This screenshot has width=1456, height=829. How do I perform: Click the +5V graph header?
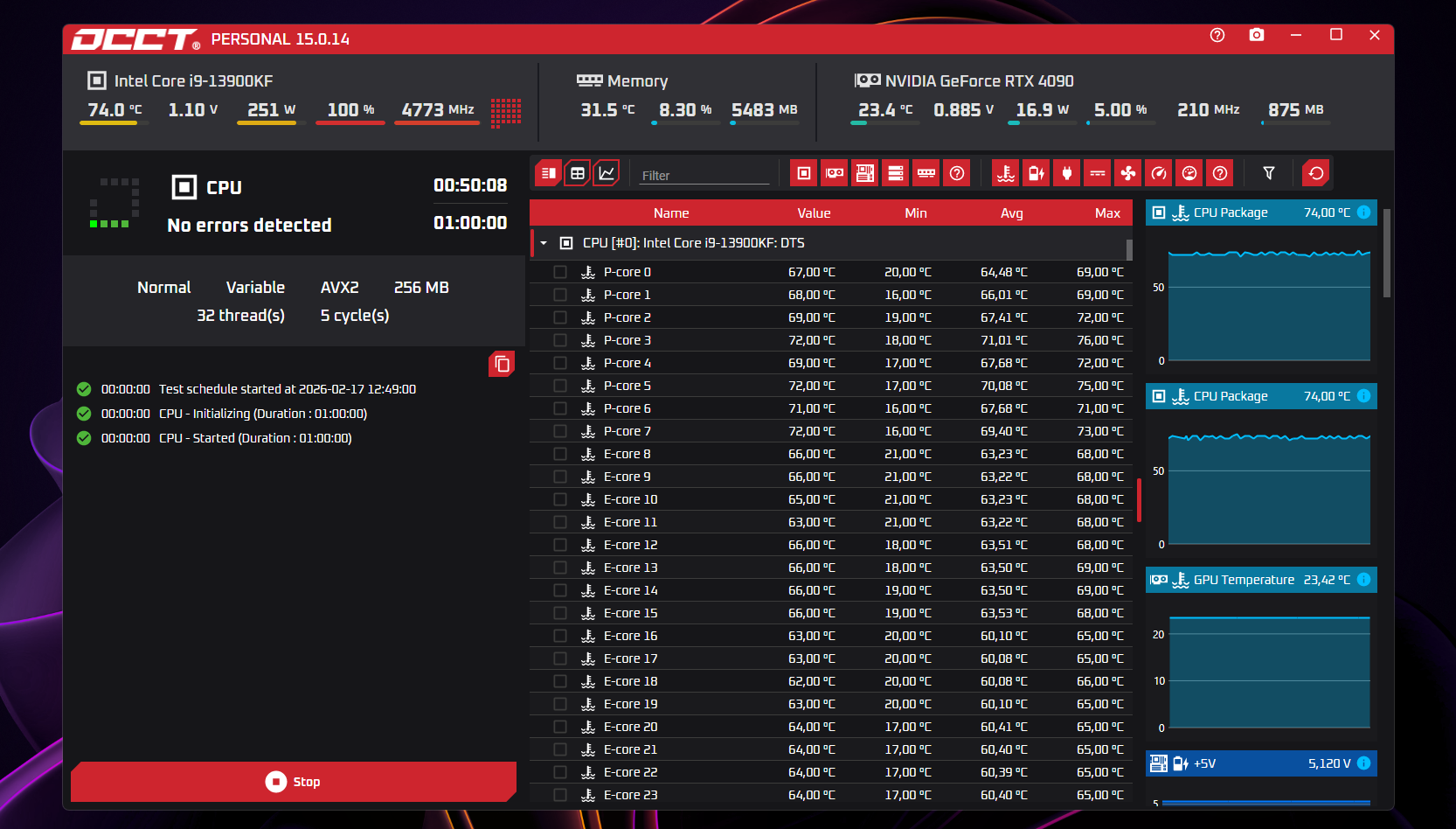(1261, 763)
